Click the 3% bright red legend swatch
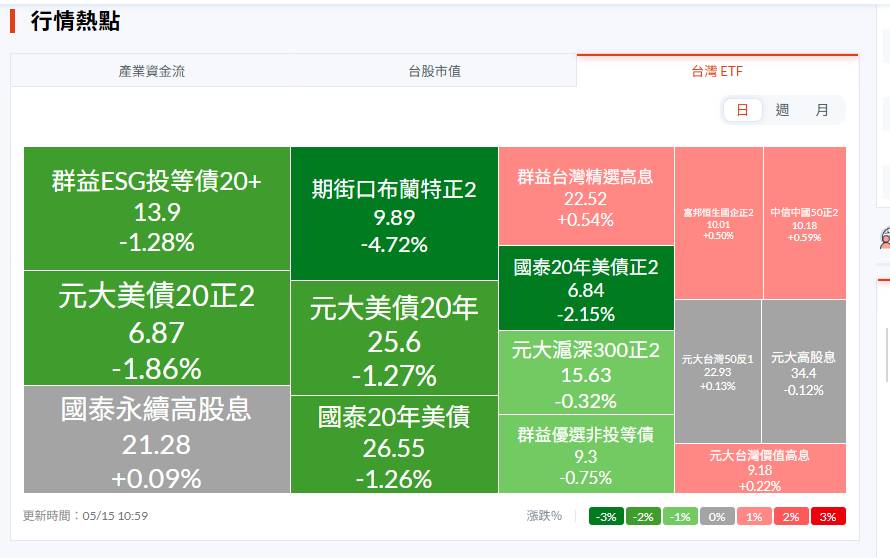Screen dimensions: 890x558 [x=828, y=517]
